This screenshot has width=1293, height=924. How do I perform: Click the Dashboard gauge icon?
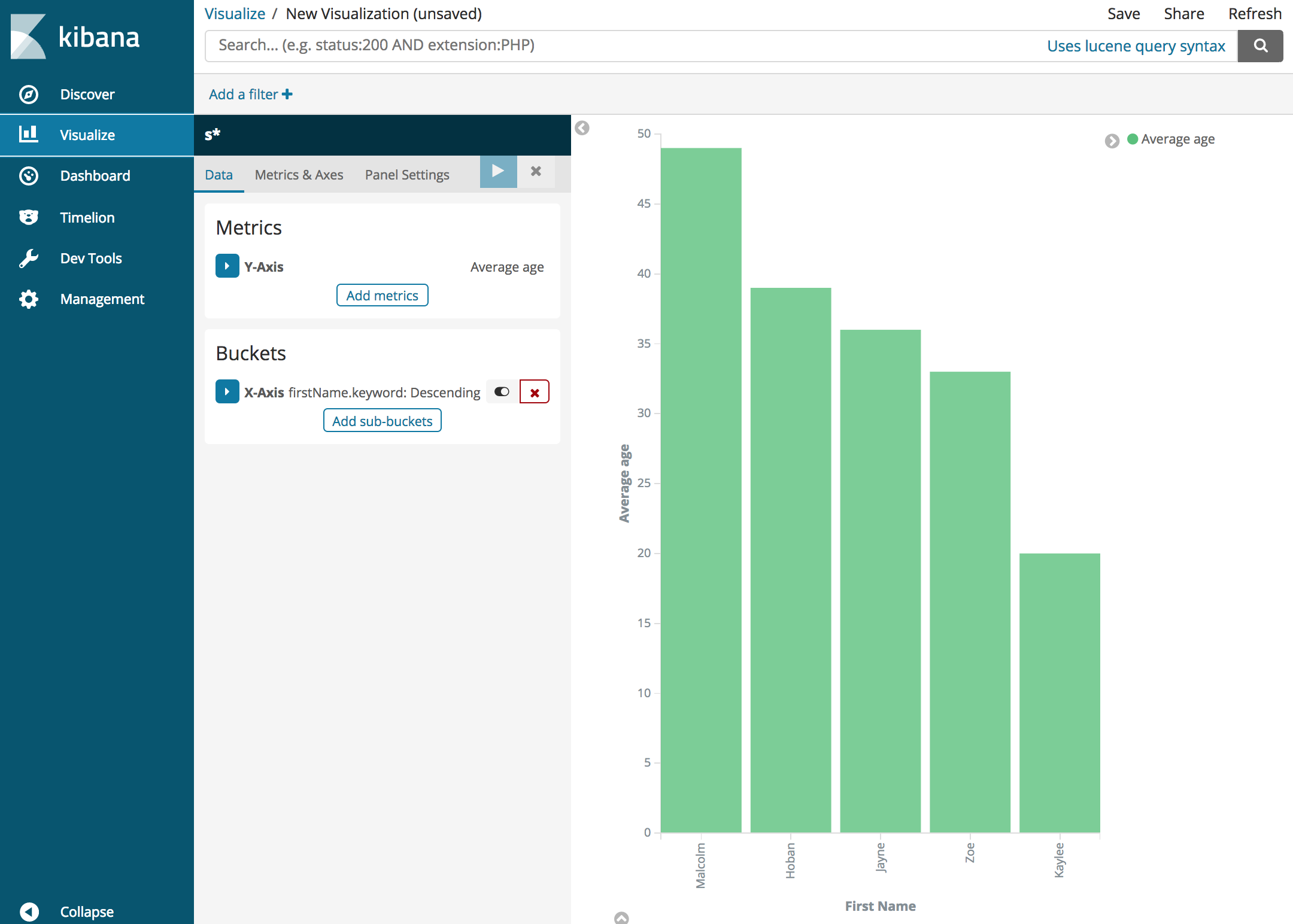29,176
